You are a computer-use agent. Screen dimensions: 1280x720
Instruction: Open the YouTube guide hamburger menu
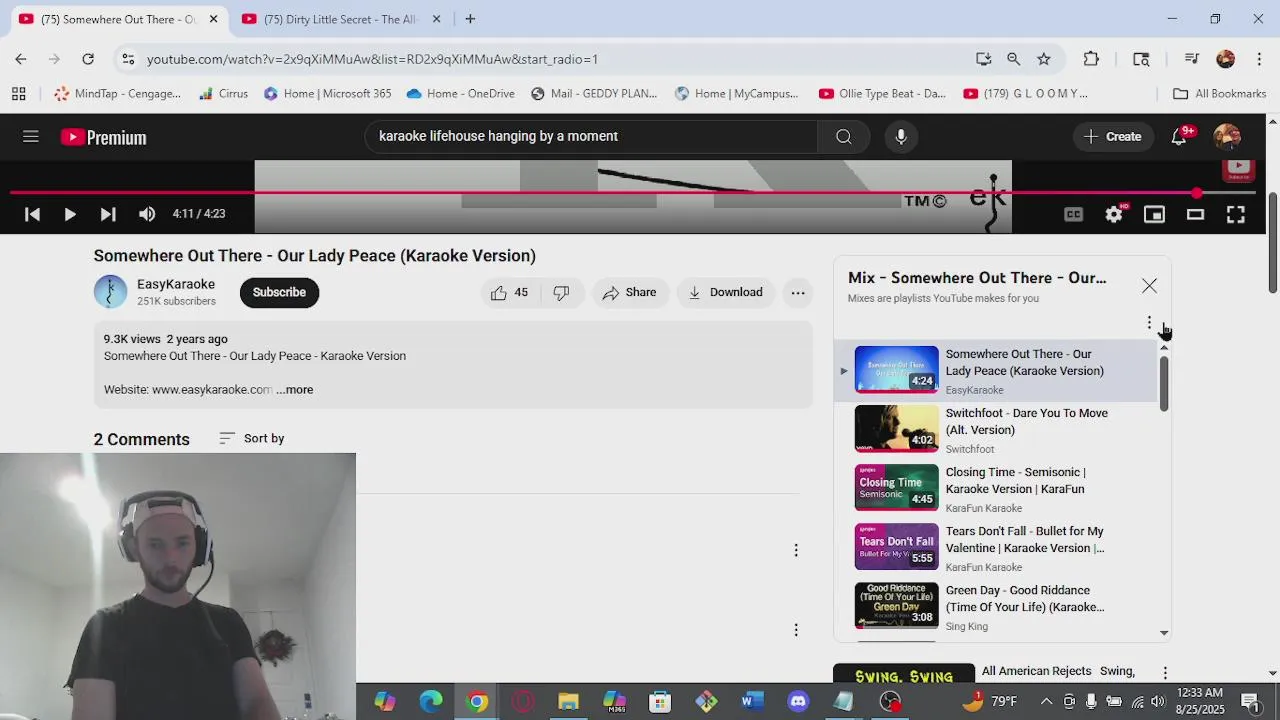pyautogui.click(x=31, y=137)
